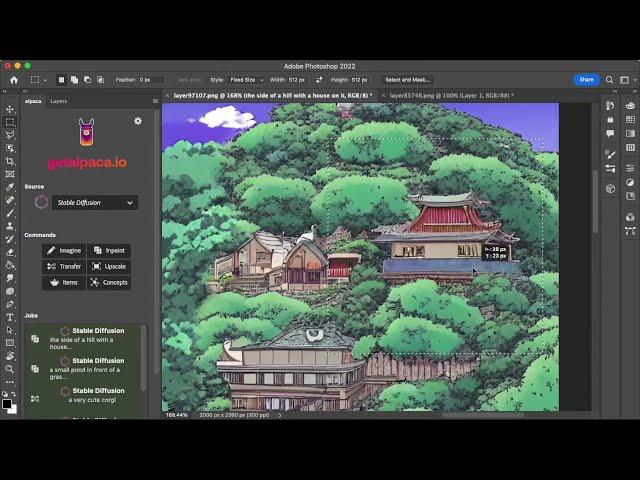Choose Add to selection mode
This screenshot has height=480, width=640.
[x=74, y=80]
